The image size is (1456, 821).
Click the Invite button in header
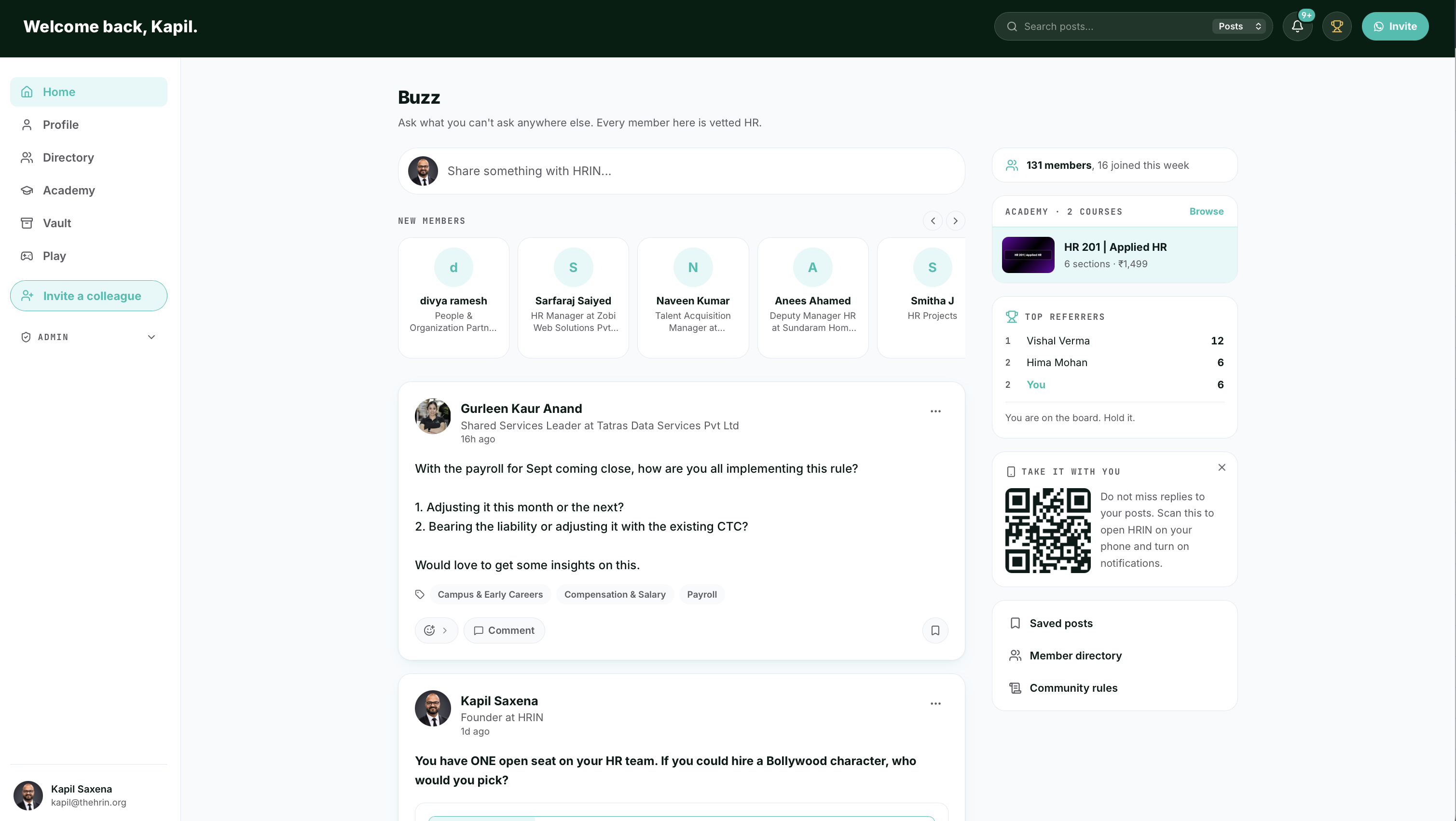point(1395,27)
